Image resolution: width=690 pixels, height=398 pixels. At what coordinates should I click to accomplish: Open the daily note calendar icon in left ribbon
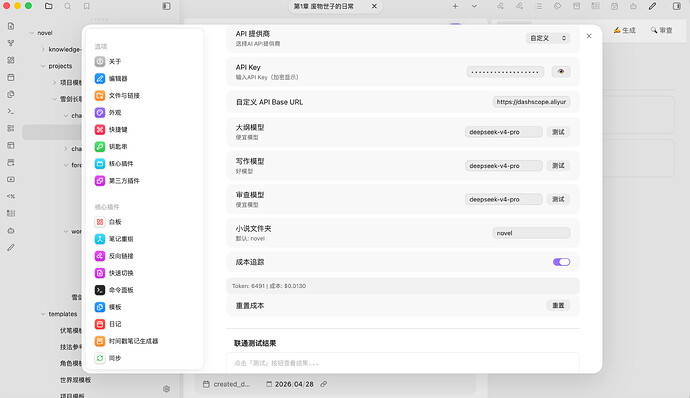(11, 77)
